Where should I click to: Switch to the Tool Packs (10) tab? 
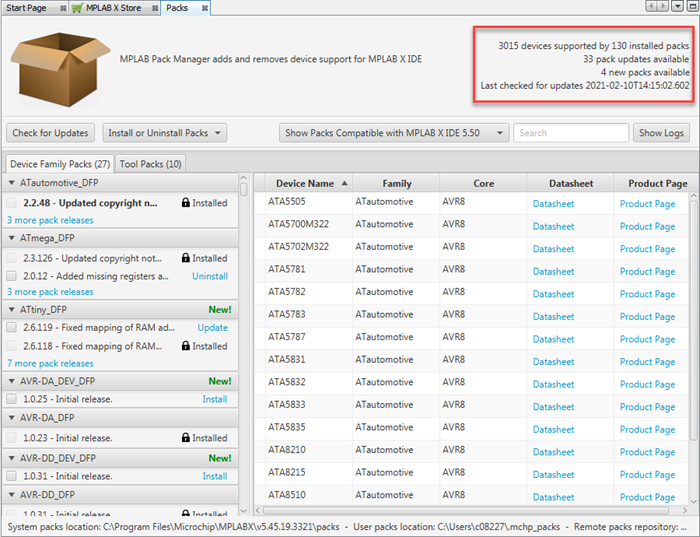pyautogui.click(x=150, y=163)
